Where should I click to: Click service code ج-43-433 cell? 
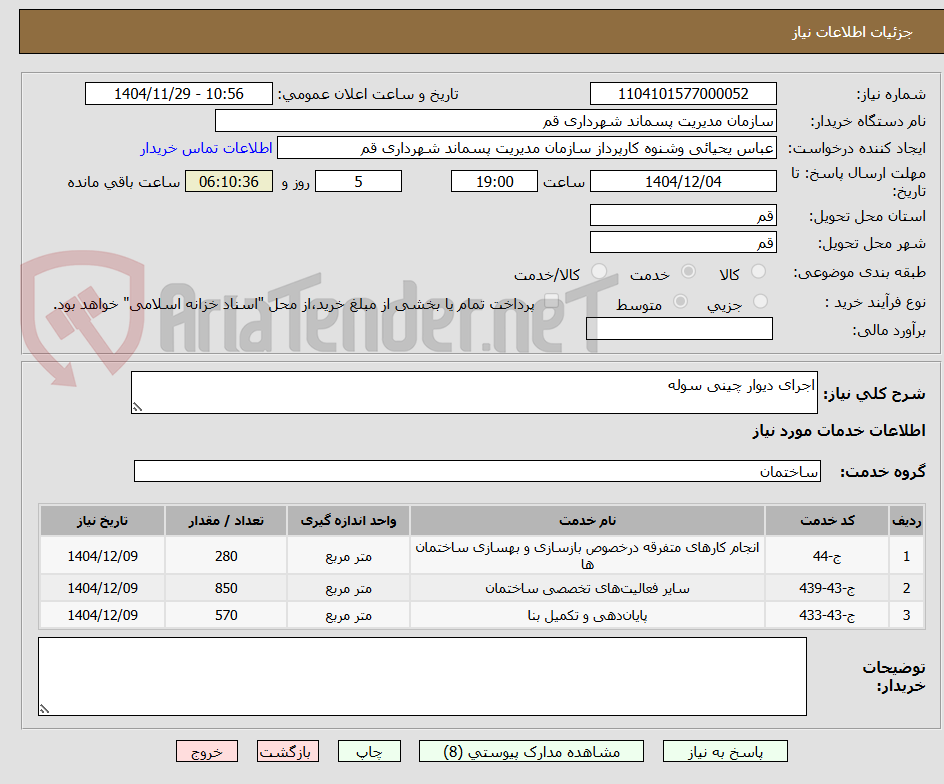click(x=827, y=615)
